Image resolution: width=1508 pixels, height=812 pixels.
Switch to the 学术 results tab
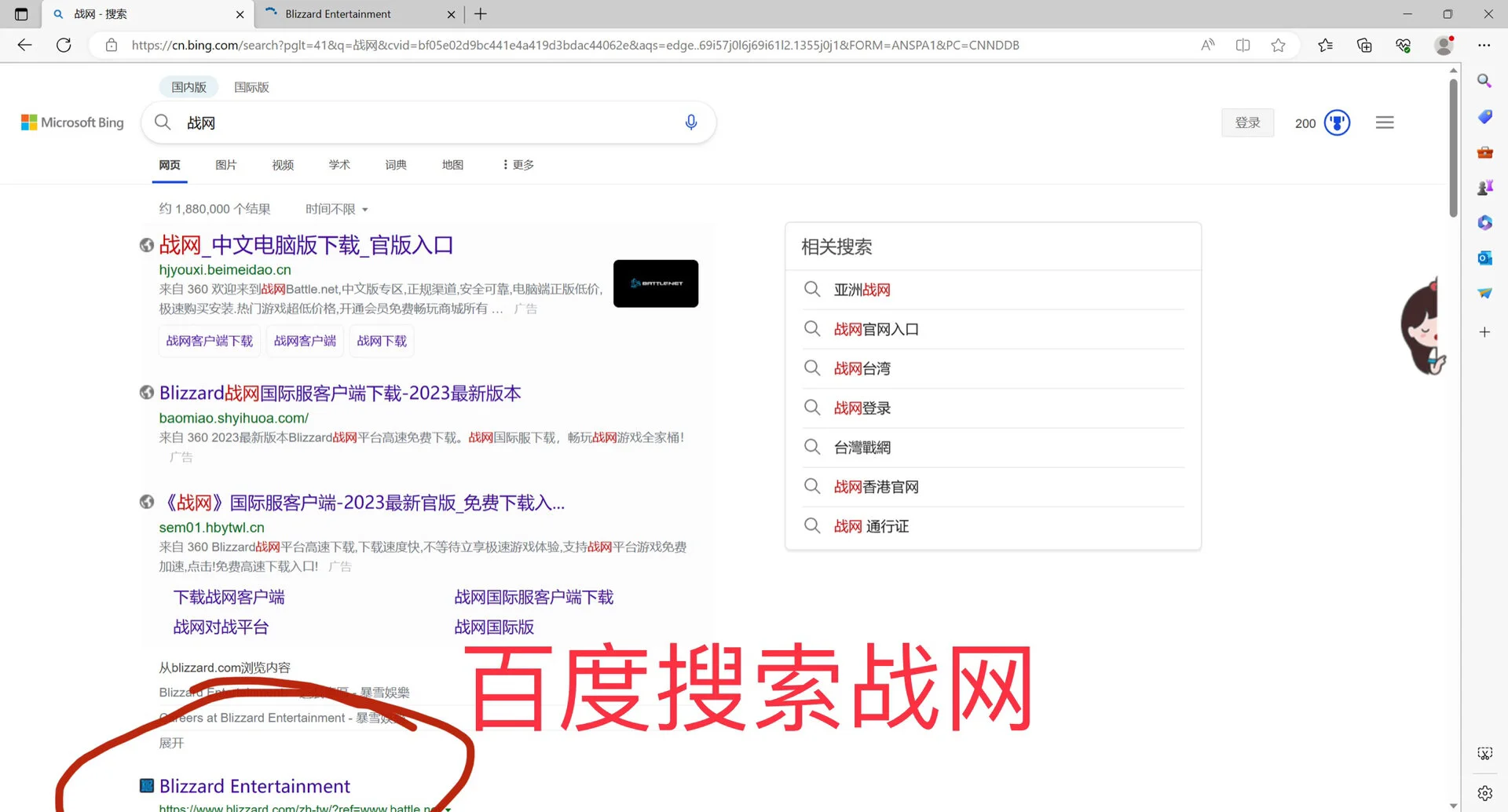339,165
